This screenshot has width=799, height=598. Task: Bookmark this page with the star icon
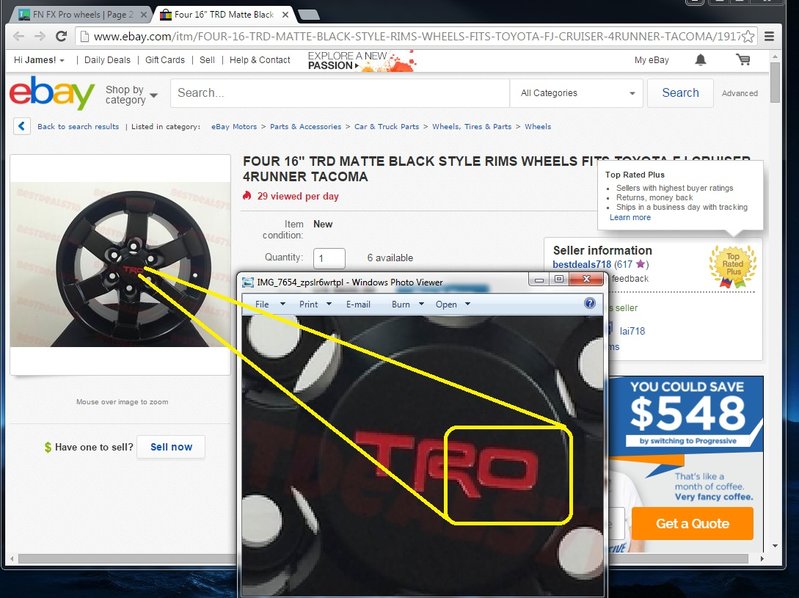click(748, 36)
